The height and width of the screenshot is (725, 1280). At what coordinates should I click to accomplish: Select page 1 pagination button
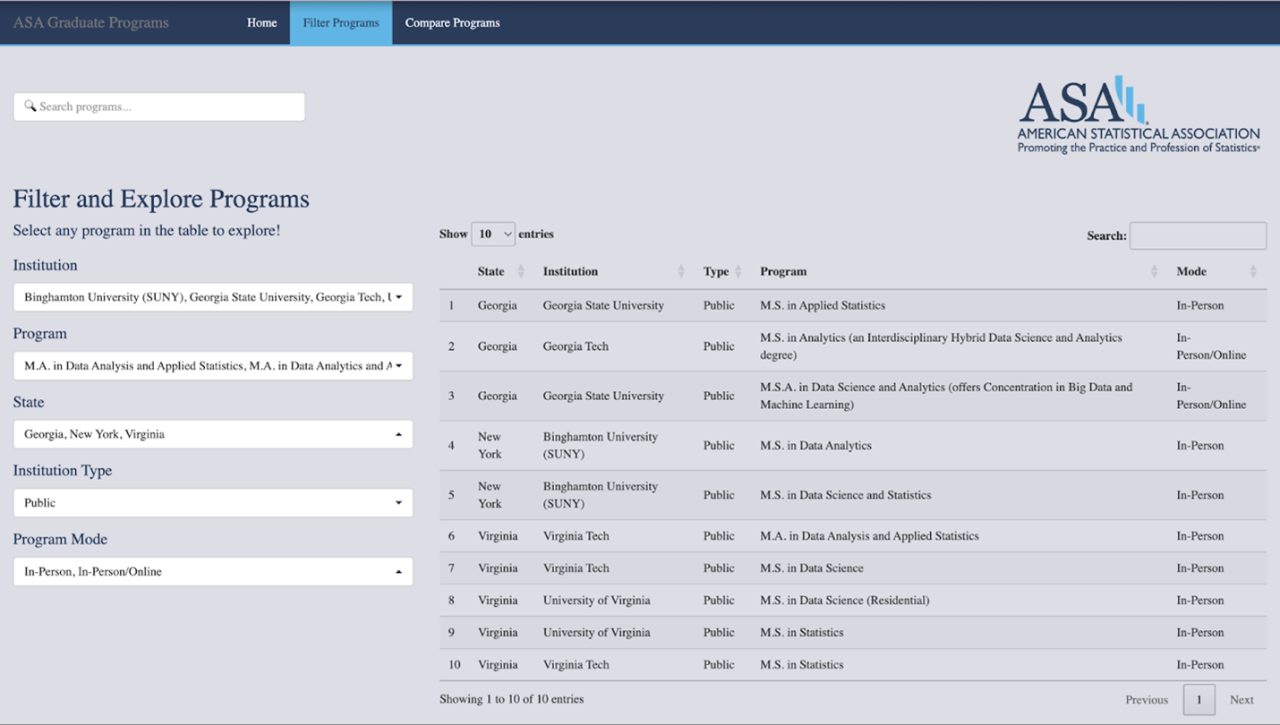click(1198, 700)
